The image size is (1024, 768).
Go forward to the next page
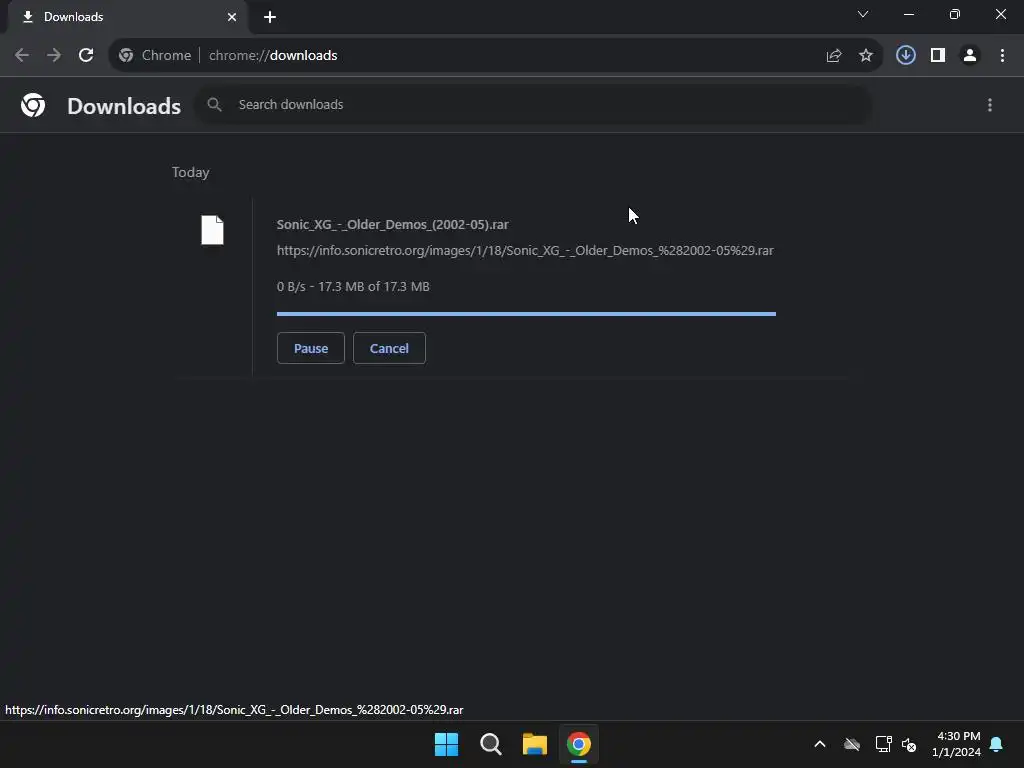click(54, 56)
